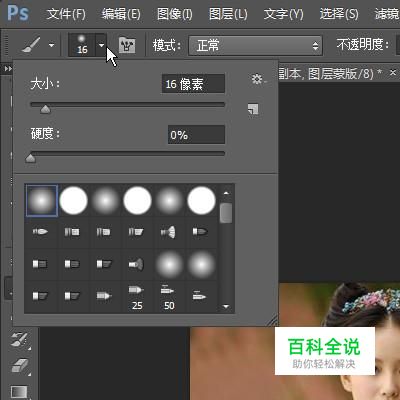
Task: Click the Ps application logo
Action: (18, 13)
